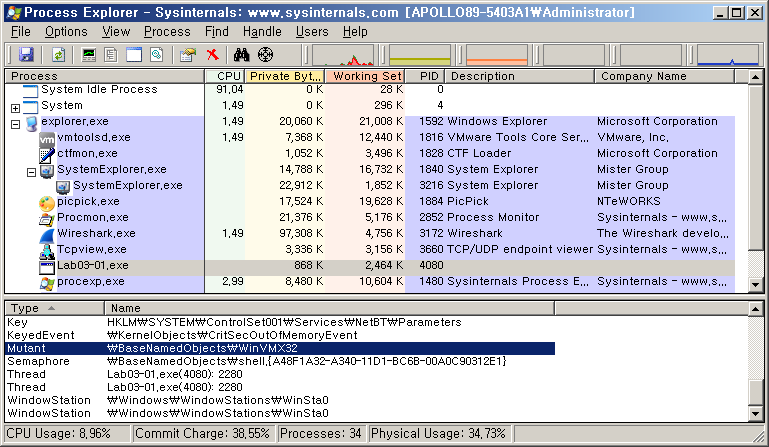Open the Properties toolbar icon
Viewport: 769px width, 447px height.
(186, 54)
